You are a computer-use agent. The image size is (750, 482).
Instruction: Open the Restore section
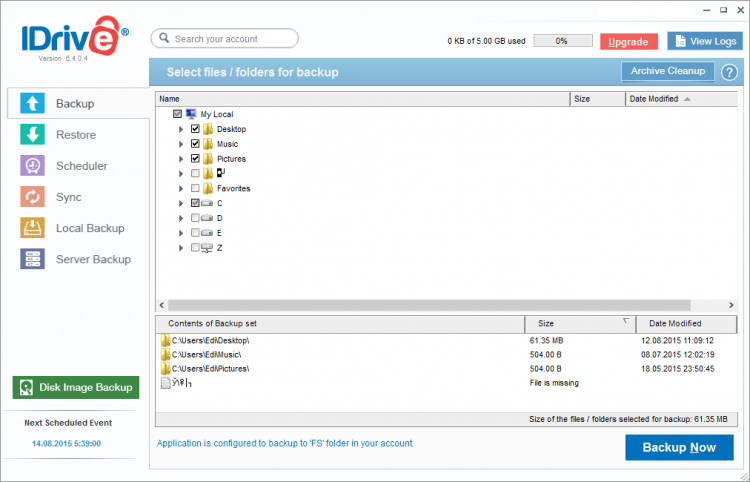78,134
